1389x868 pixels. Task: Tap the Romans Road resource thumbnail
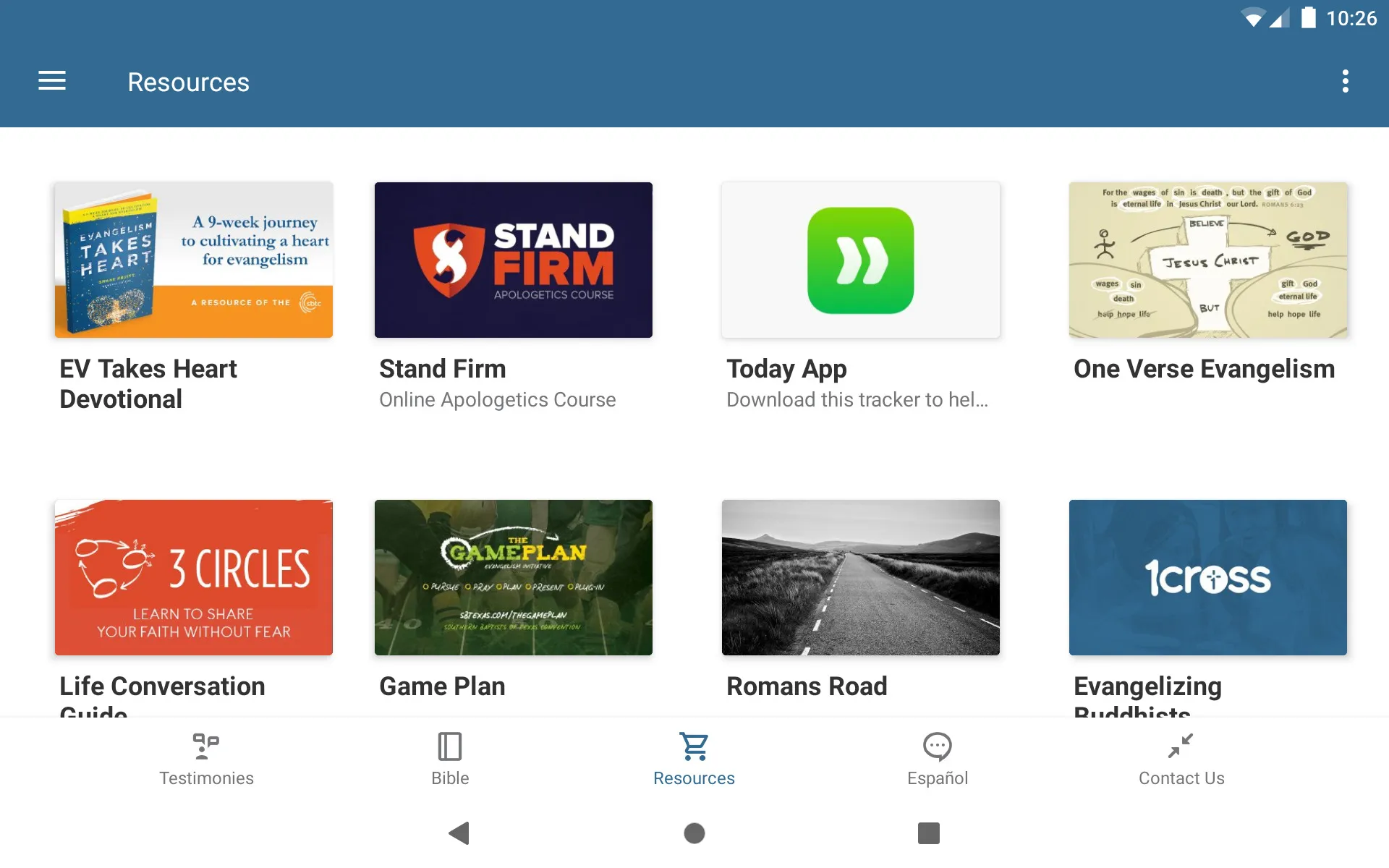coord(859,577)
